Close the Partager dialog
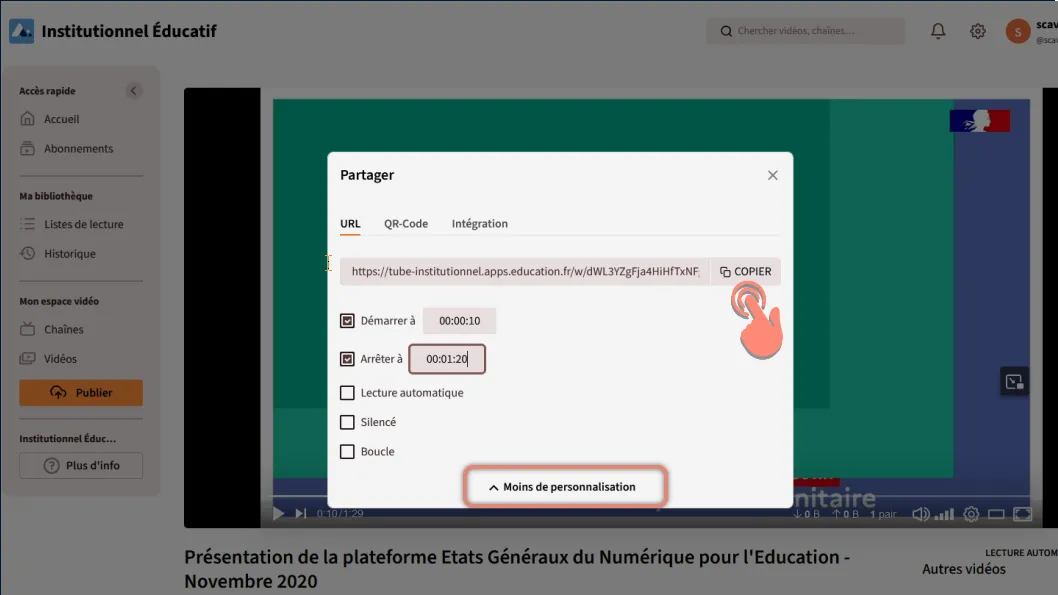This screenshot has width=1058, height=595. pos(773,175)
